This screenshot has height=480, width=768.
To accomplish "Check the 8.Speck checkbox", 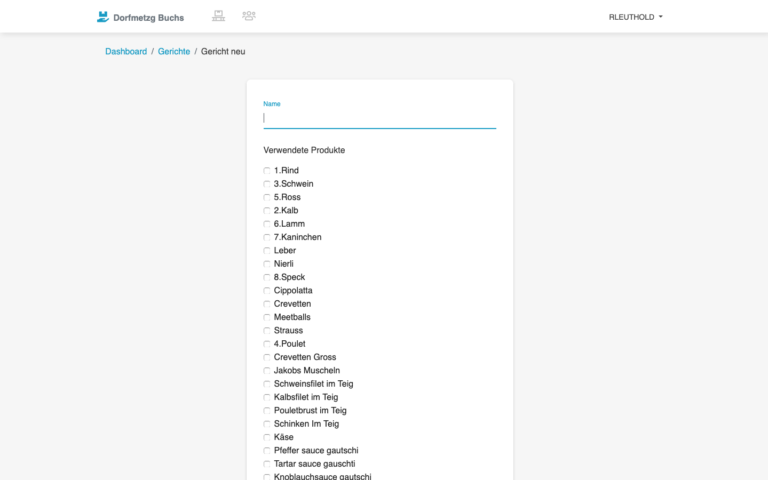I will pyautogui.click(x=267, y=277).
